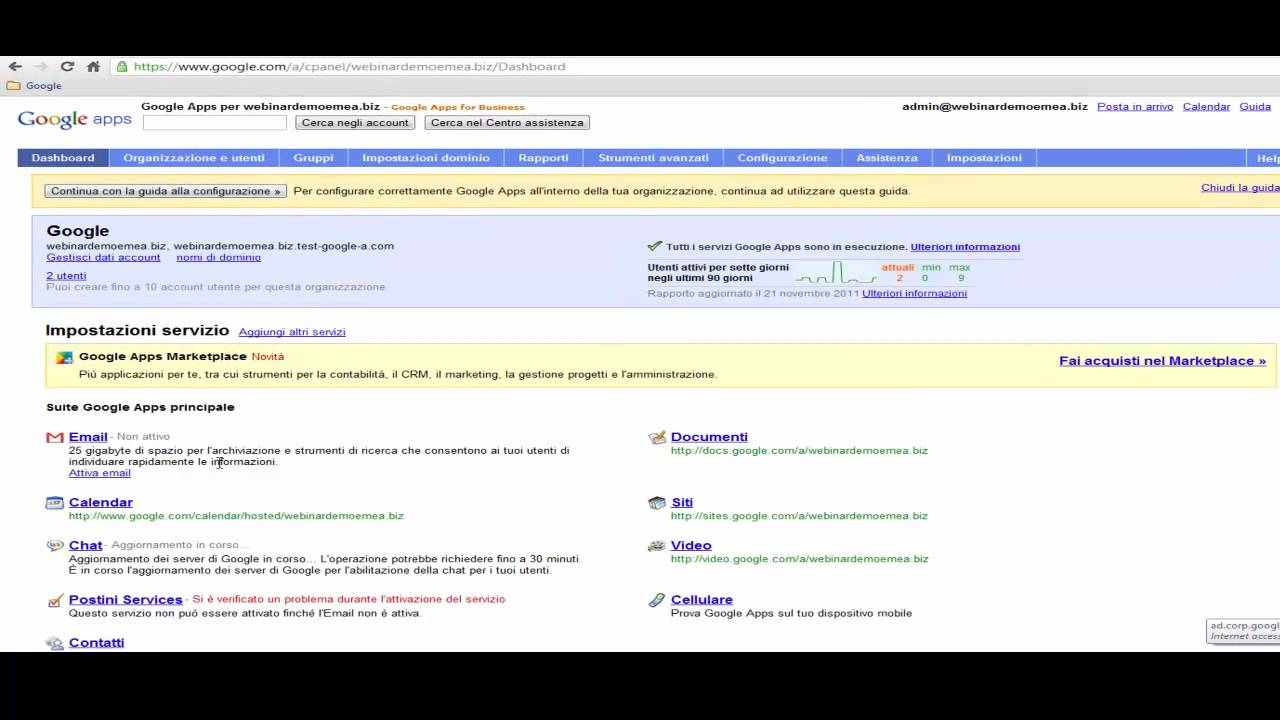Open the Rapporti tab

(x=544, y=158)
